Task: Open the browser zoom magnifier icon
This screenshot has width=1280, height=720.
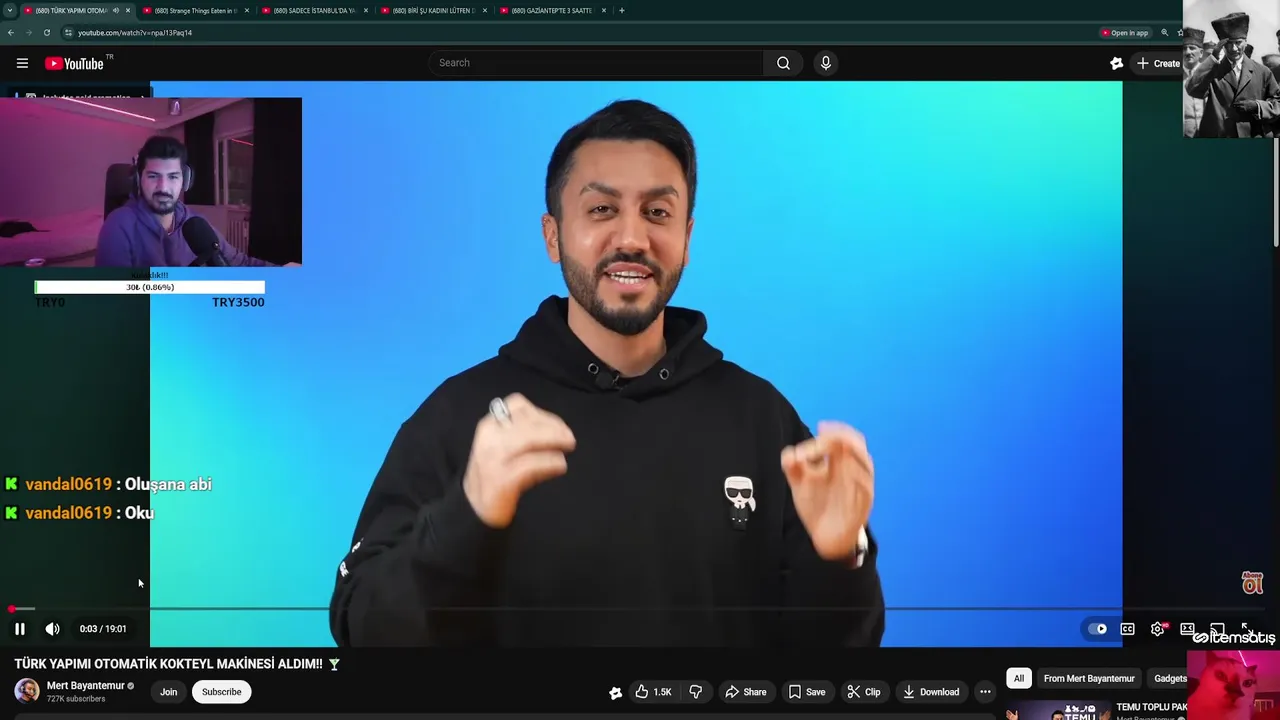Action: pyautogui.click(x=1164, y=32)
